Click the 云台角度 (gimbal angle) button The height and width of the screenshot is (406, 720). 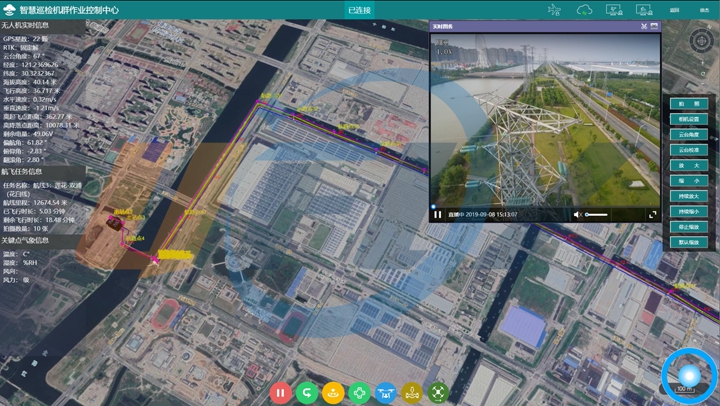(x=689, y=135)
